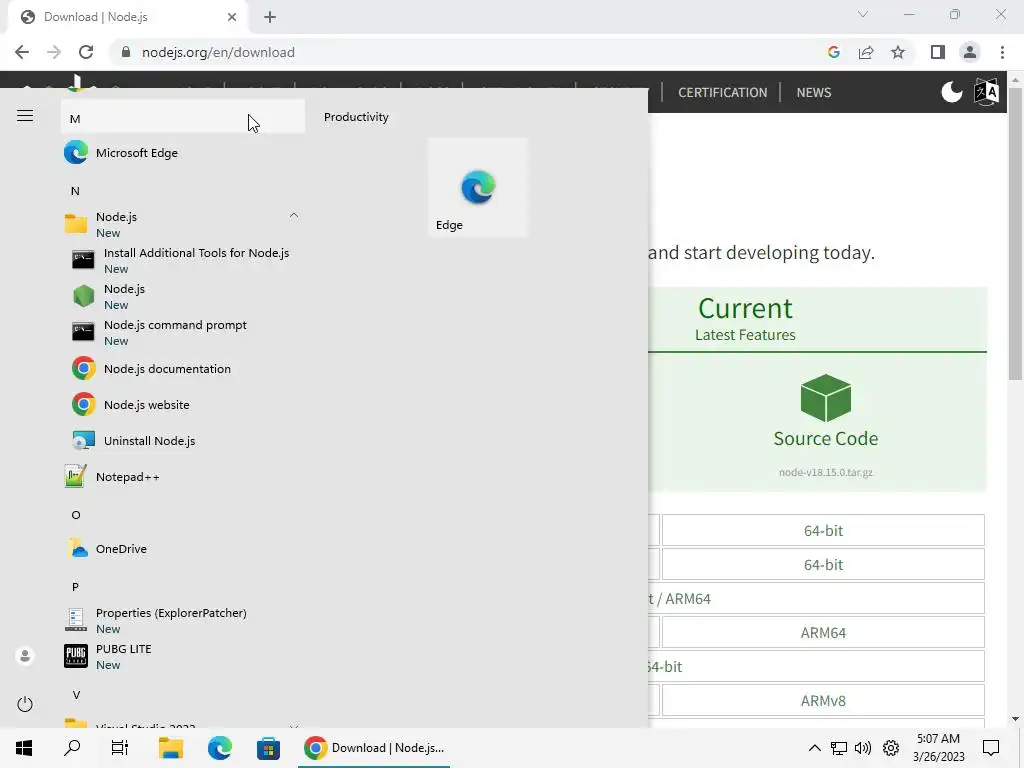The height and width of the screenshot is (768, 1024).
Task: Open Task View on the taskbar
Action: pos(120,747)
